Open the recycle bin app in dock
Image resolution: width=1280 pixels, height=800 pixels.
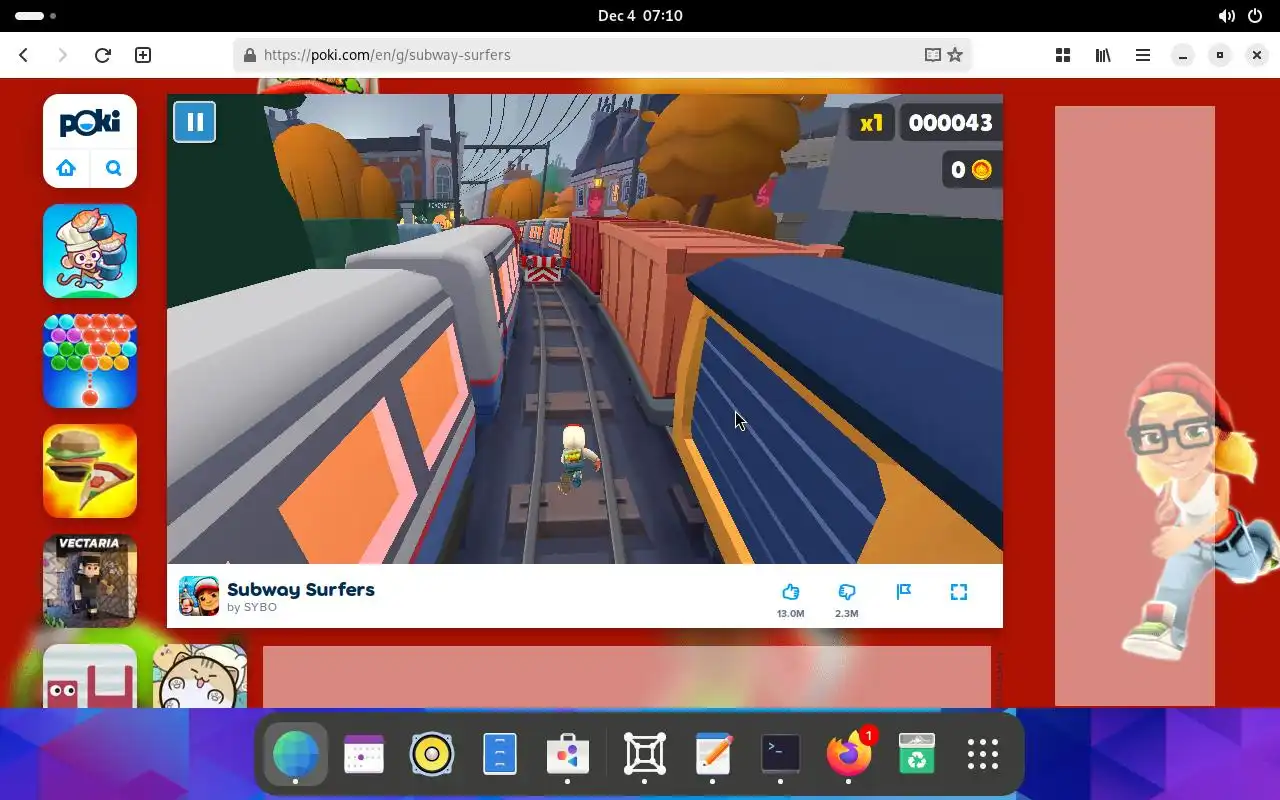[917, 754]
